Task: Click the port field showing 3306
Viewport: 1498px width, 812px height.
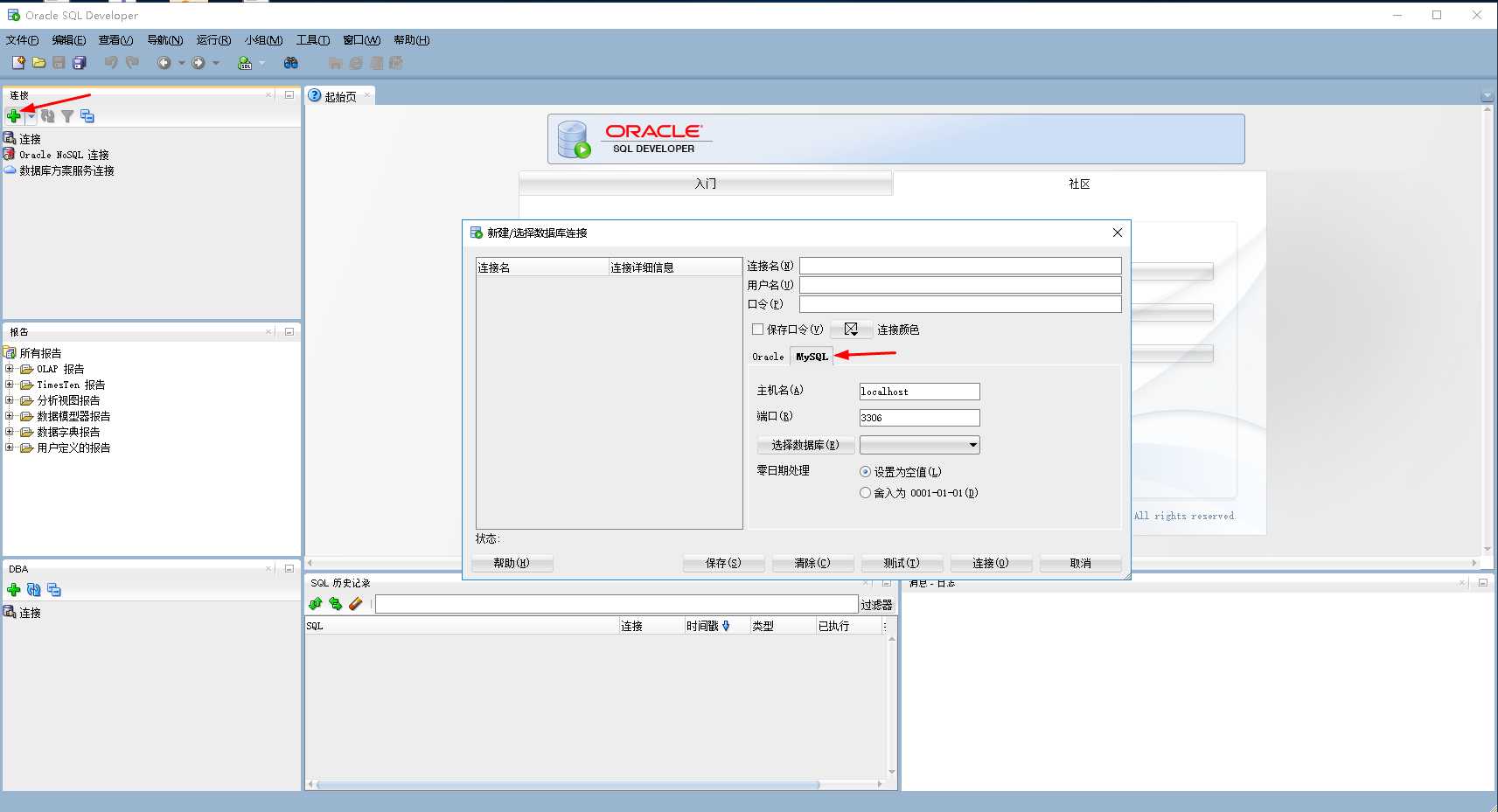Action: [x=920, y=418]
